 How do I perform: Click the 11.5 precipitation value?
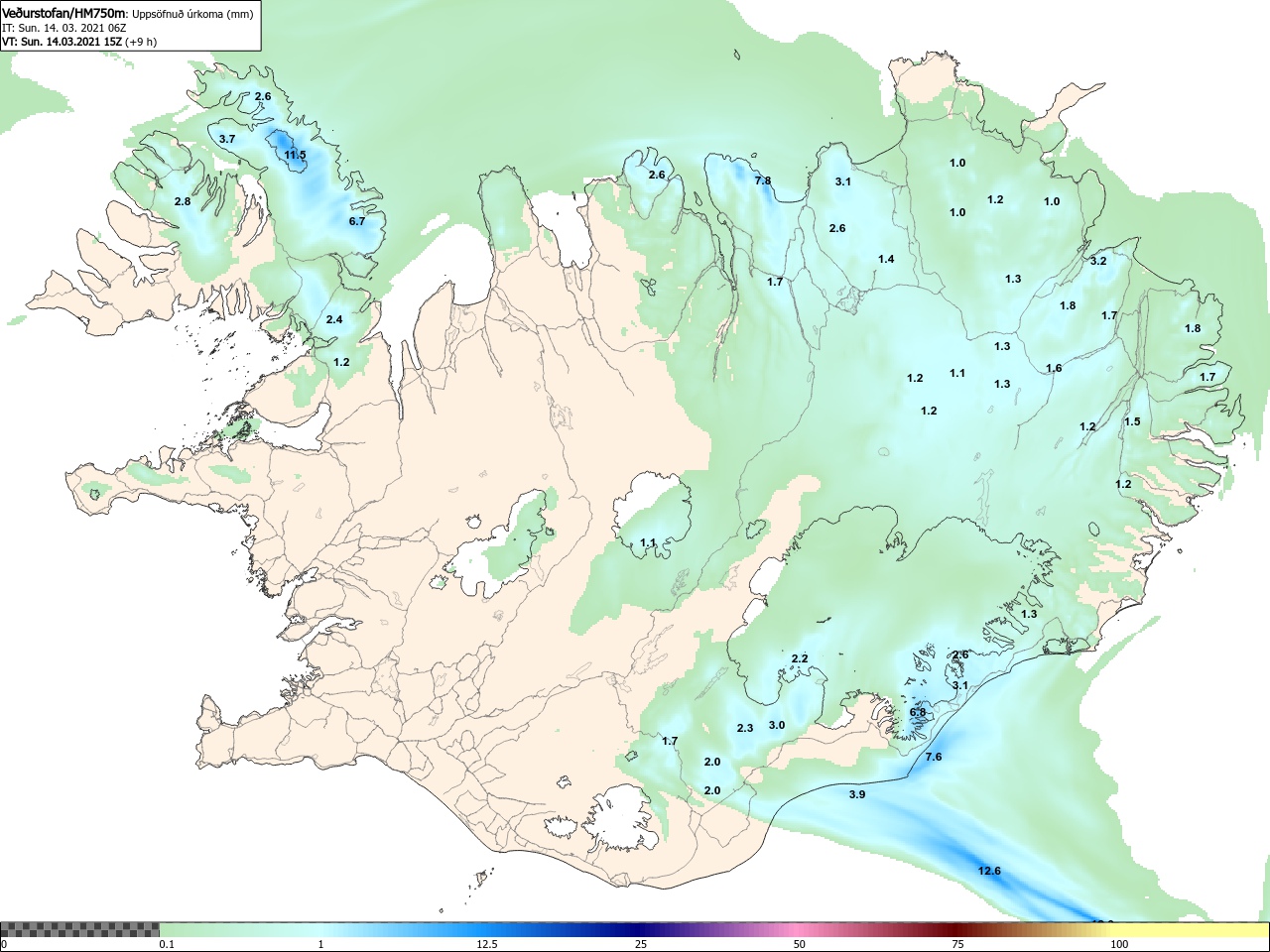pos(295,156)
